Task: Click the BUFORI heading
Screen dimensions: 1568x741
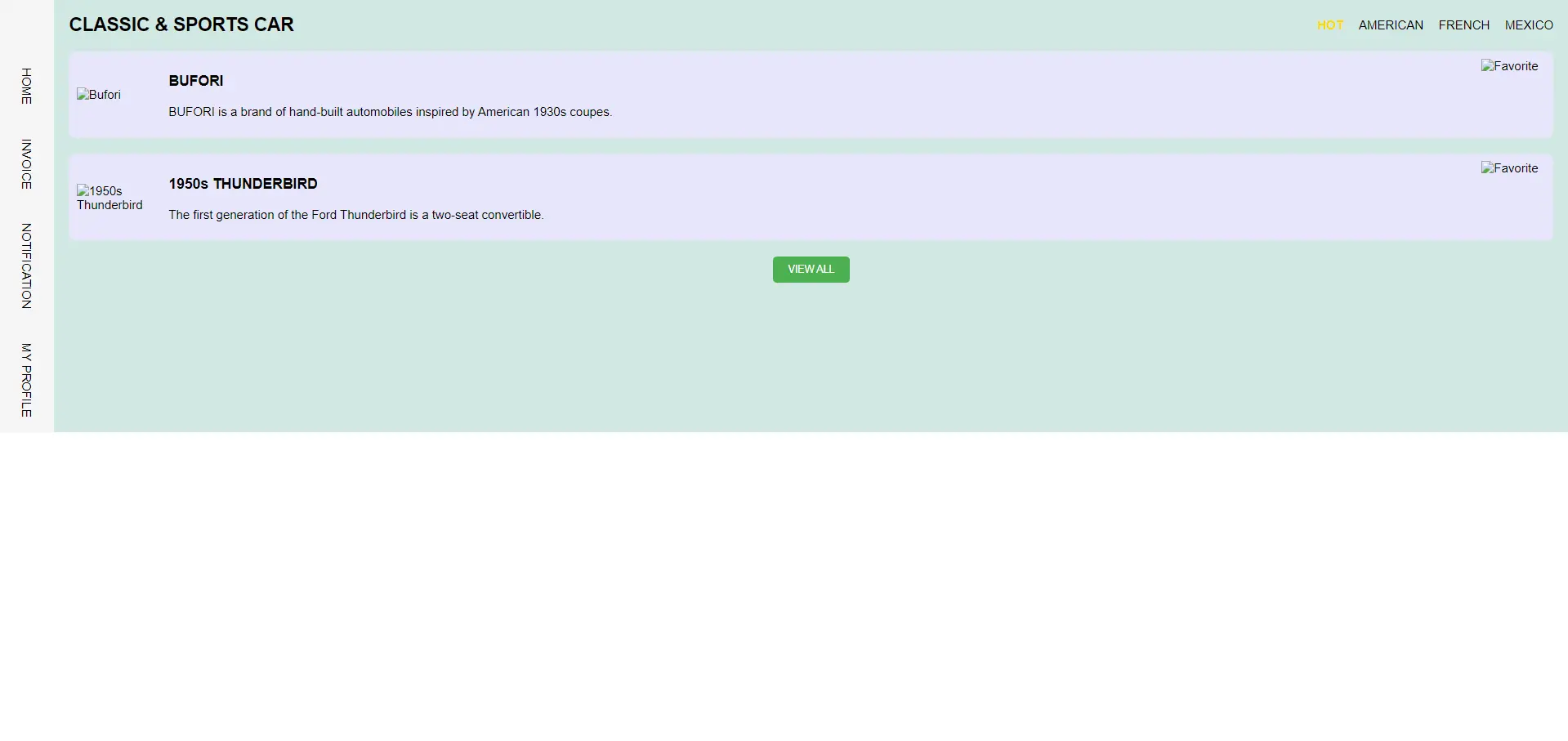Action: 195,81
